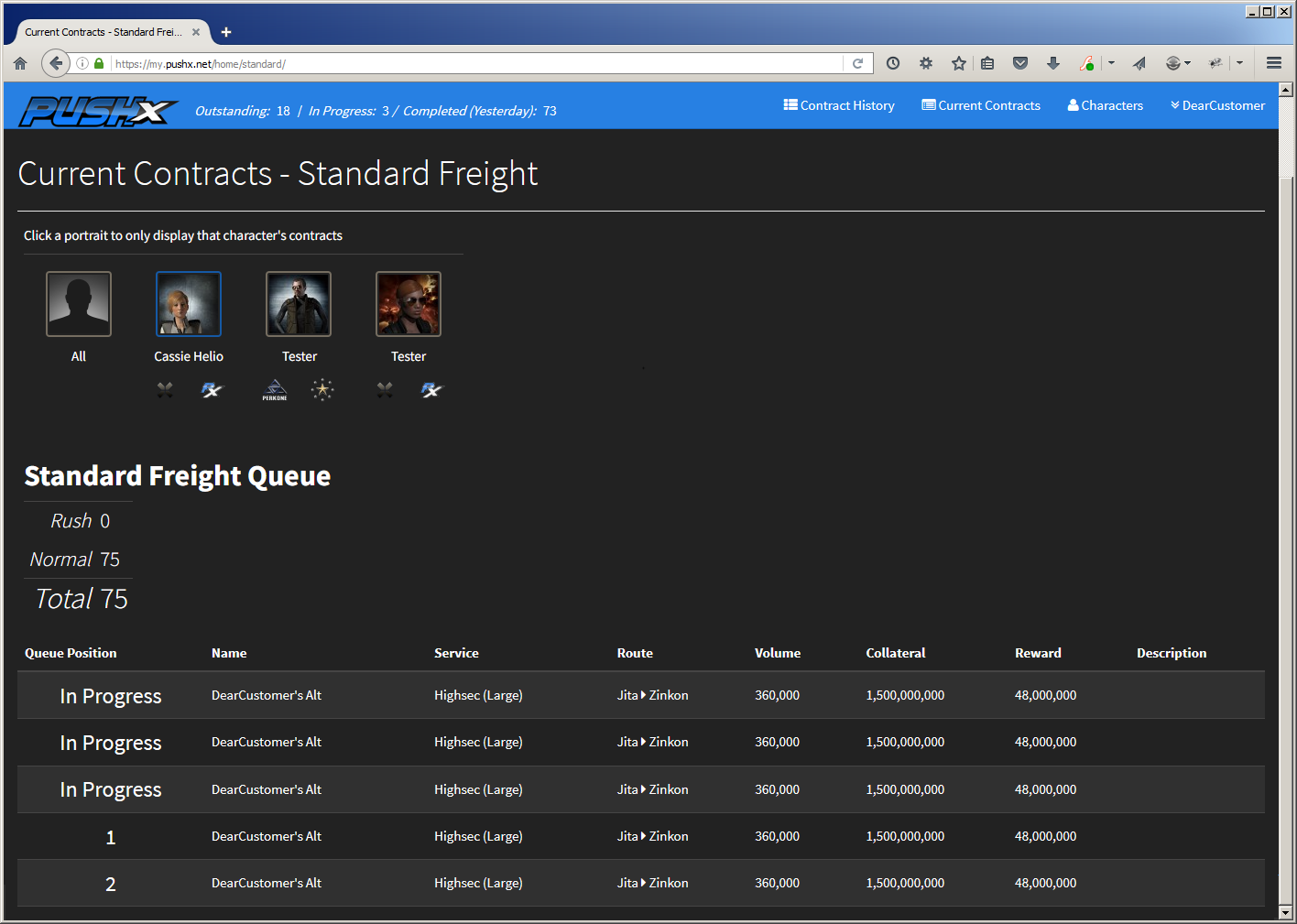Click the page scrollbar's down arrow
The height and width of the screenshot is (924, 1297).
coord(1285,912)
